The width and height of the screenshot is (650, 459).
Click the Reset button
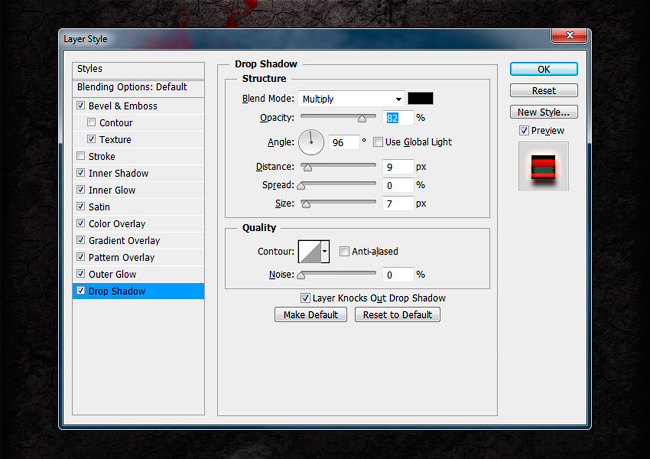[543, 90]
